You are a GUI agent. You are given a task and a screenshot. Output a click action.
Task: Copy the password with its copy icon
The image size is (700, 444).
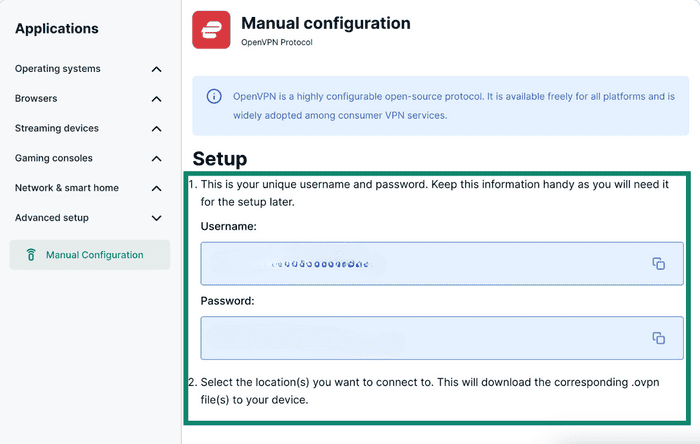click(658, 338)
